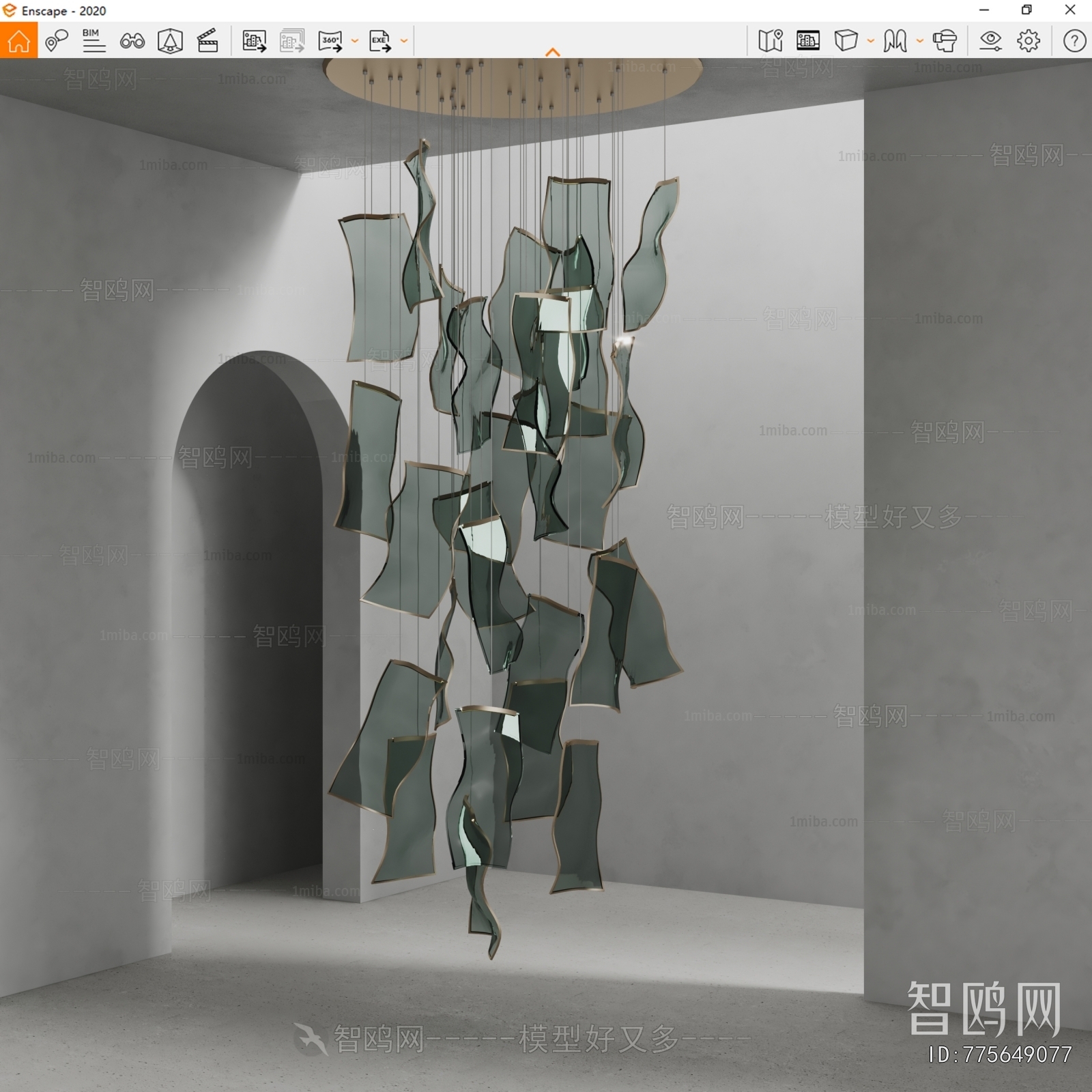
Task: Open view management binoculars
Action: click(x=134, y=41)
